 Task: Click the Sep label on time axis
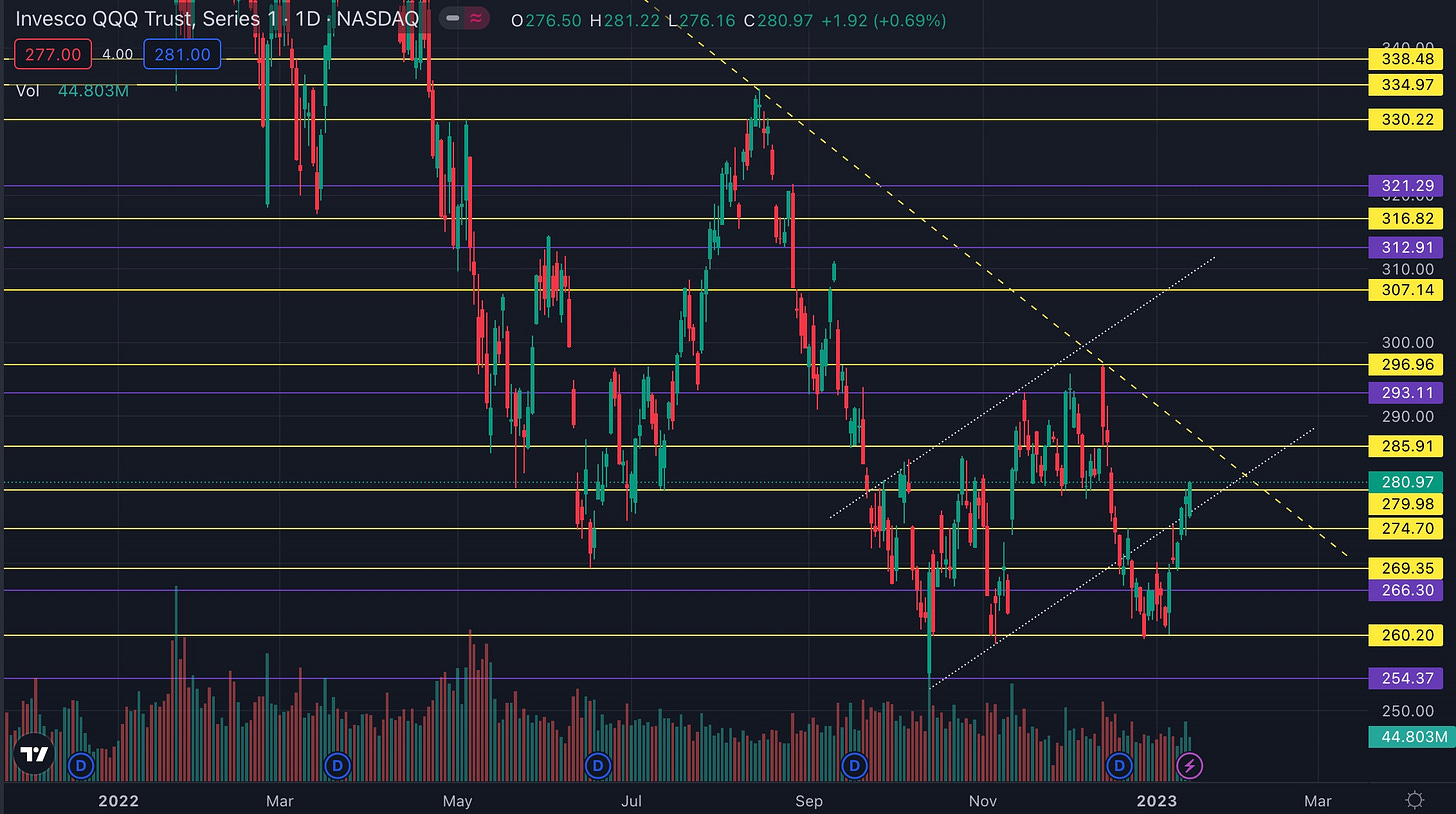click(809, 800)
